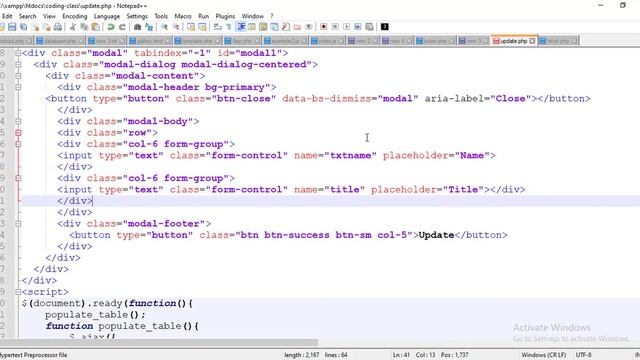Zoom out using the magnifier icon
Viewport: 640px width, 360px height.
[x=176, y=27]
